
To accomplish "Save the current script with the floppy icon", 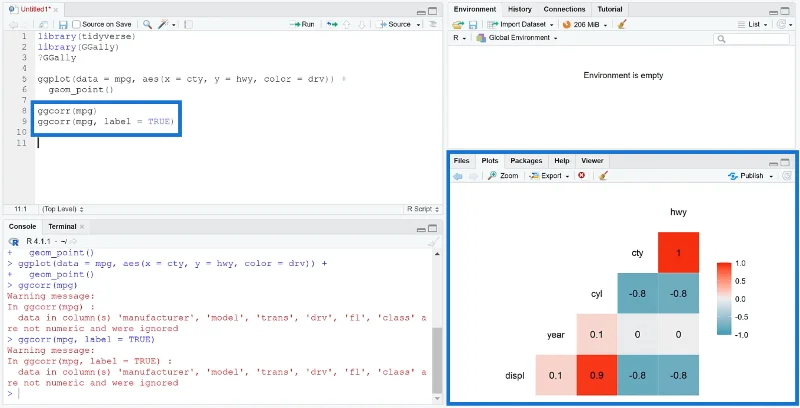I will click(63, 24).
